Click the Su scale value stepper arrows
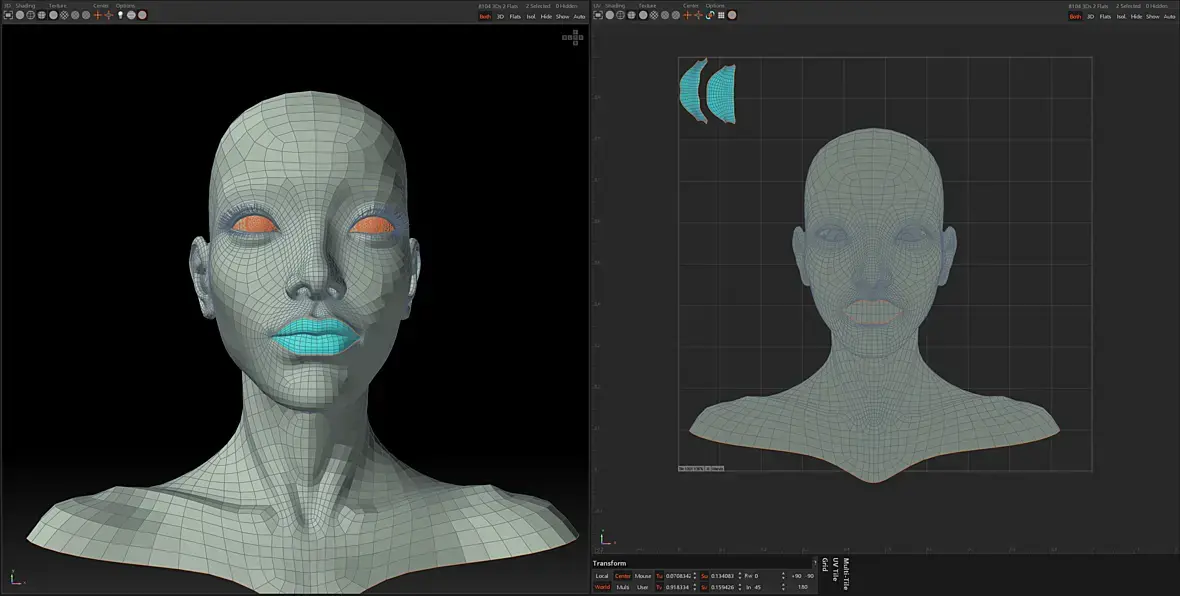The width and height of the screenshot is (1180, 596). [740, 576]
